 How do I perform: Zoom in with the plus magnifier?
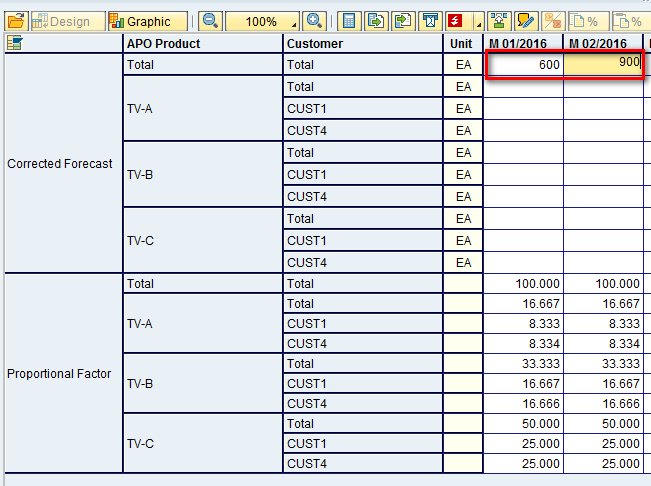[x=314, y=21]
